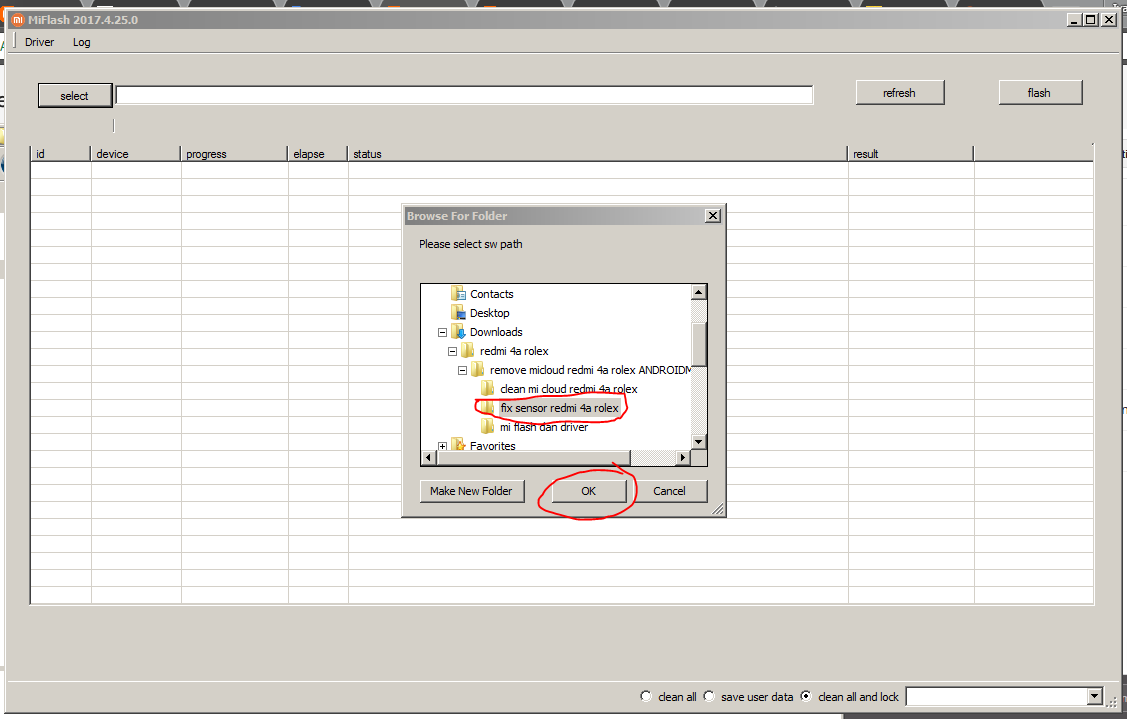The image size is (1127, 719).
Task: Click the MiFlash title bar app icon
Action: [18, 19]
